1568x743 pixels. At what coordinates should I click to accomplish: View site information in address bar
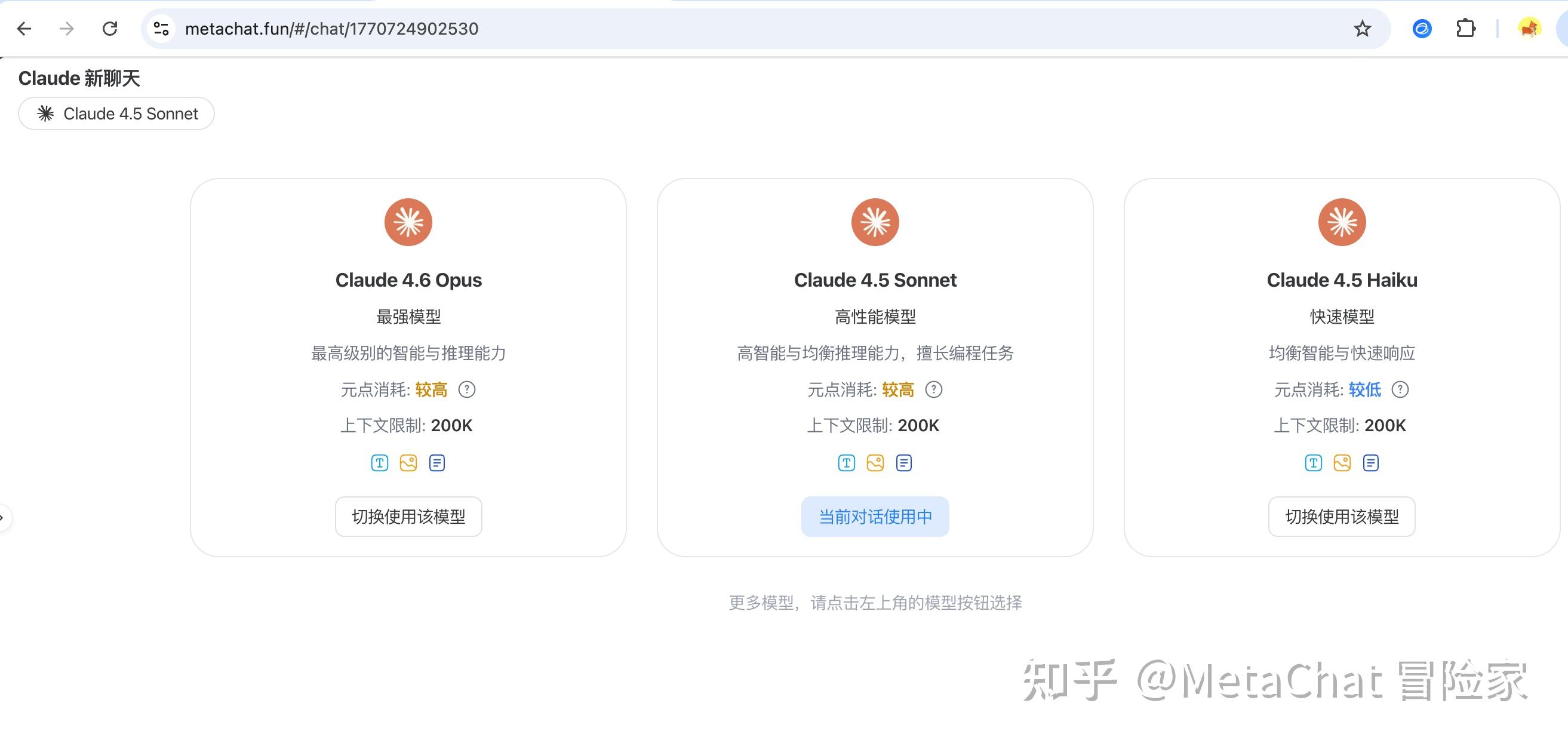click(x=161, y=29)
